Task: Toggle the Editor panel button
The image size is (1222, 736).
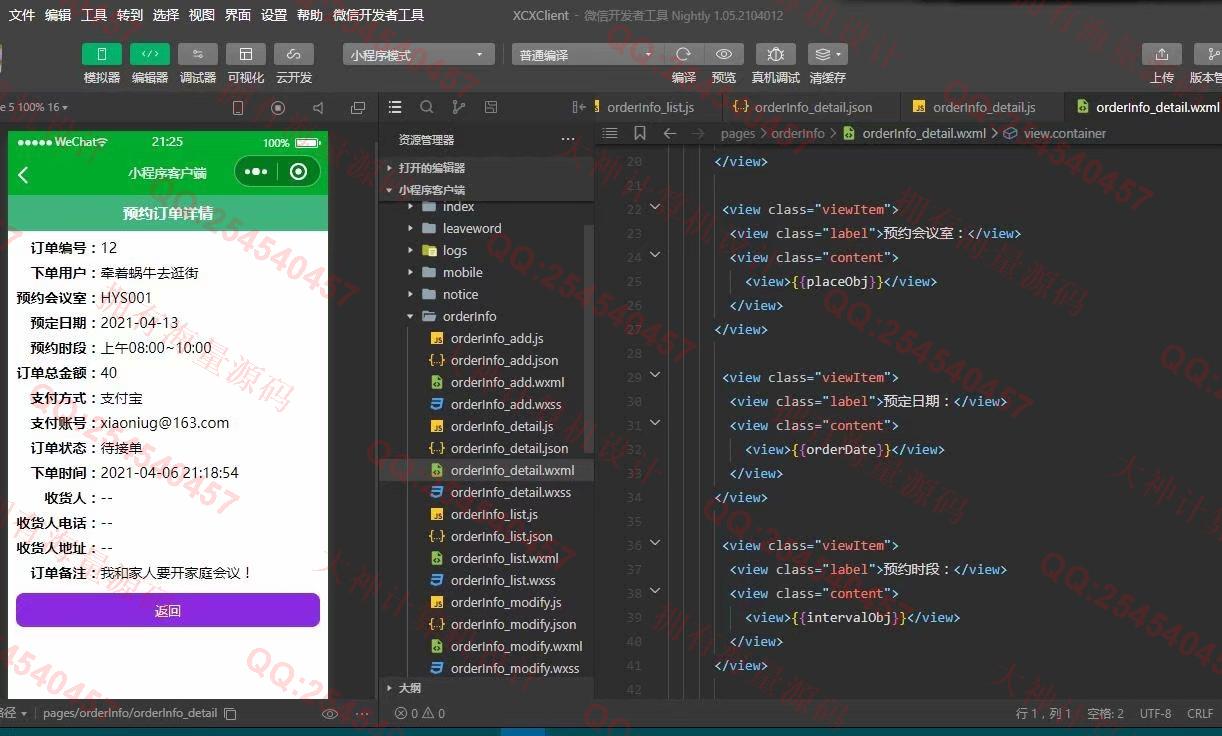Action: [149, 54]
